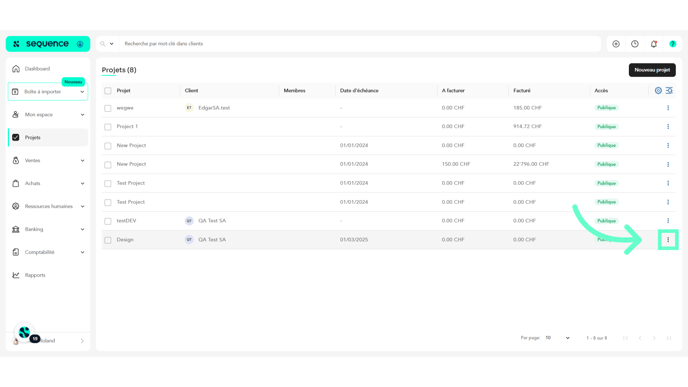688x387 pixels.
Task: Click the 01/03/2025 due date cell
Action: (354, 240)
